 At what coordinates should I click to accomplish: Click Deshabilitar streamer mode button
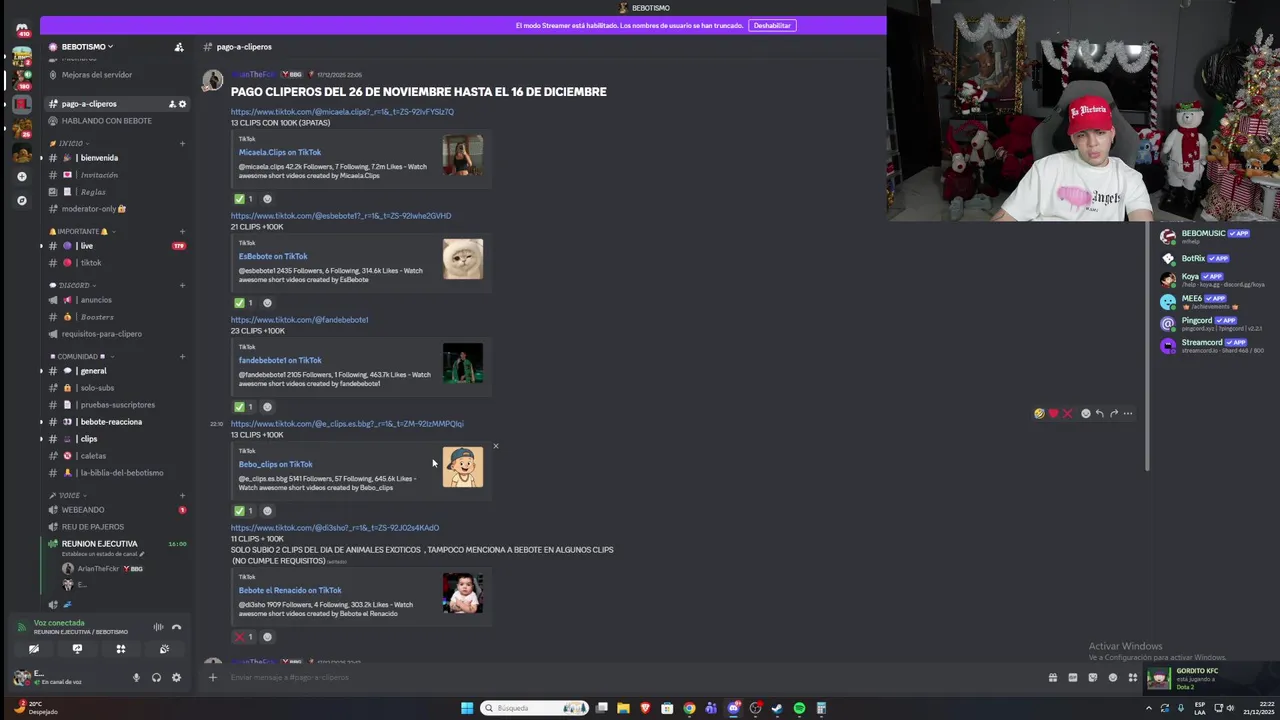772,25
